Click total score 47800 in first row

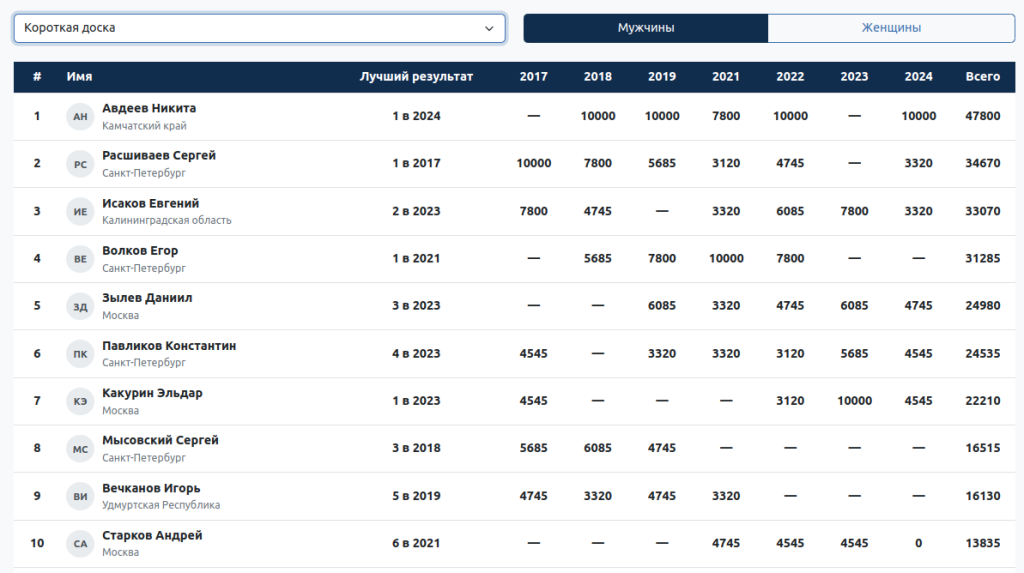tap(982, 116)
